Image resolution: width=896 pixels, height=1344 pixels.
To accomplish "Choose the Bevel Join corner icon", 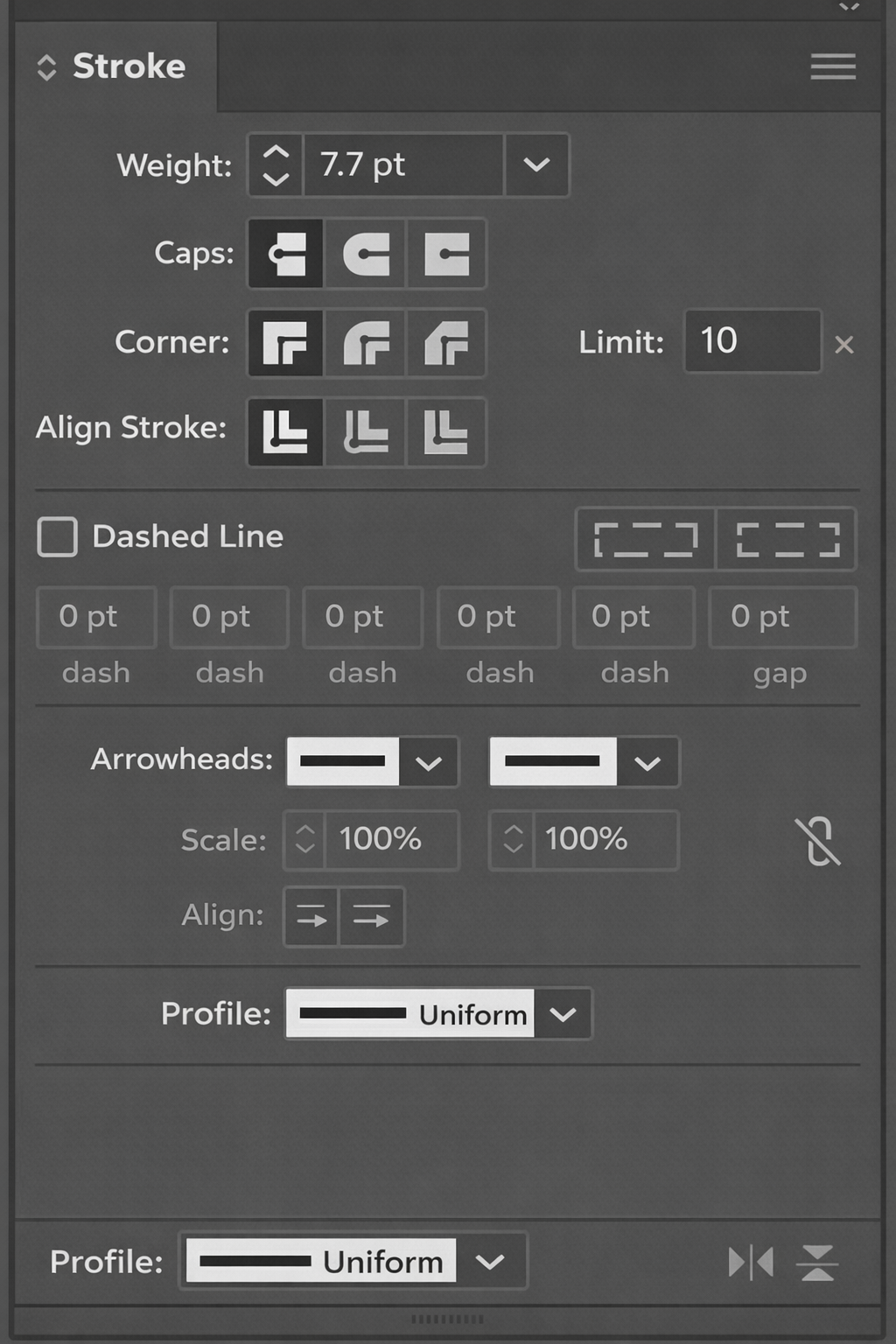I will pos(446,342).
